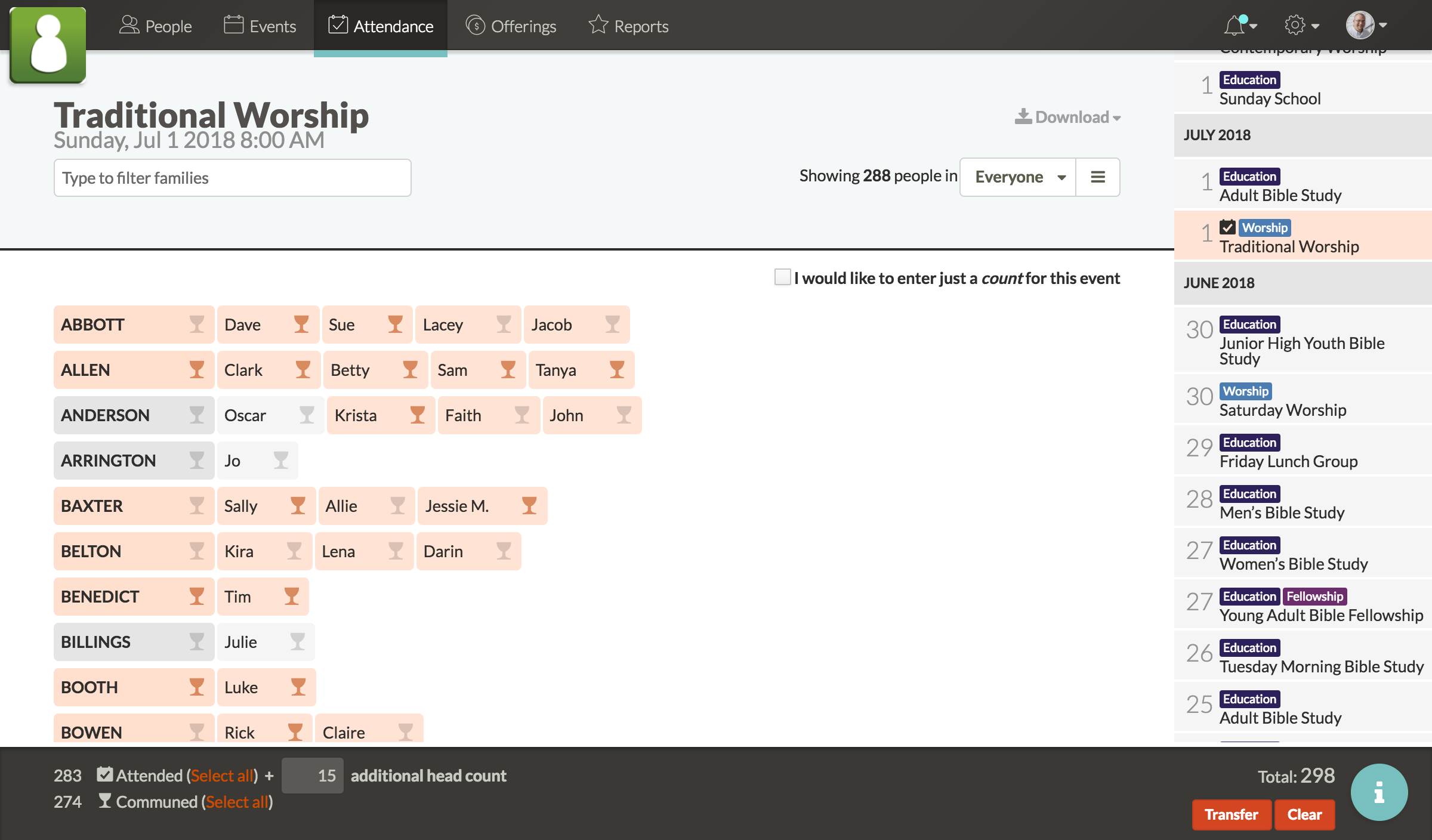Check the Traditional Worship attendance checkbox

click(1227, 228)
